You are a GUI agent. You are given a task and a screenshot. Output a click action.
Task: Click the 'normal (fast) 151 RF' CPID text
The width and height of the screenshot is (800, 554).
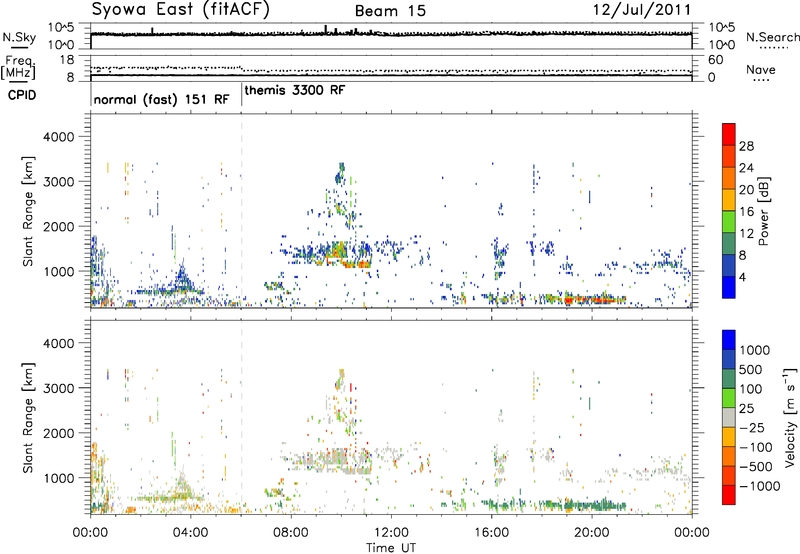coord(162,99)
